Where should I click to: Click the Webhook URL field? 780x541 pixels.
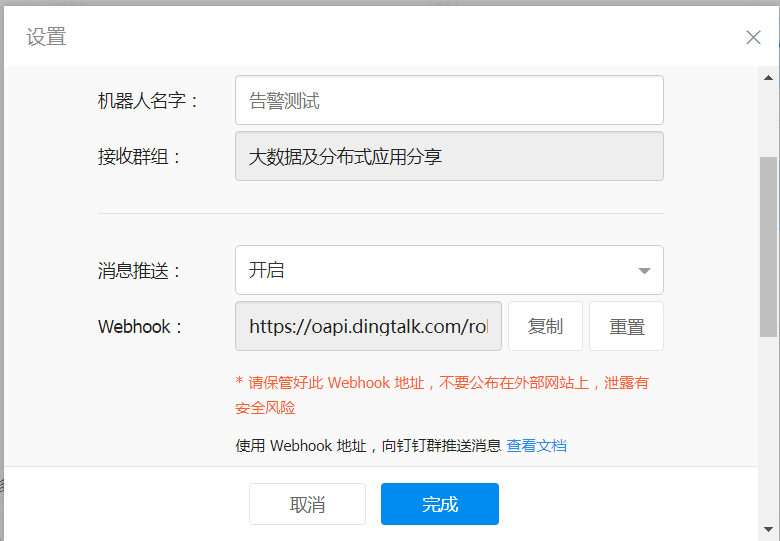[x=368, y=326]
